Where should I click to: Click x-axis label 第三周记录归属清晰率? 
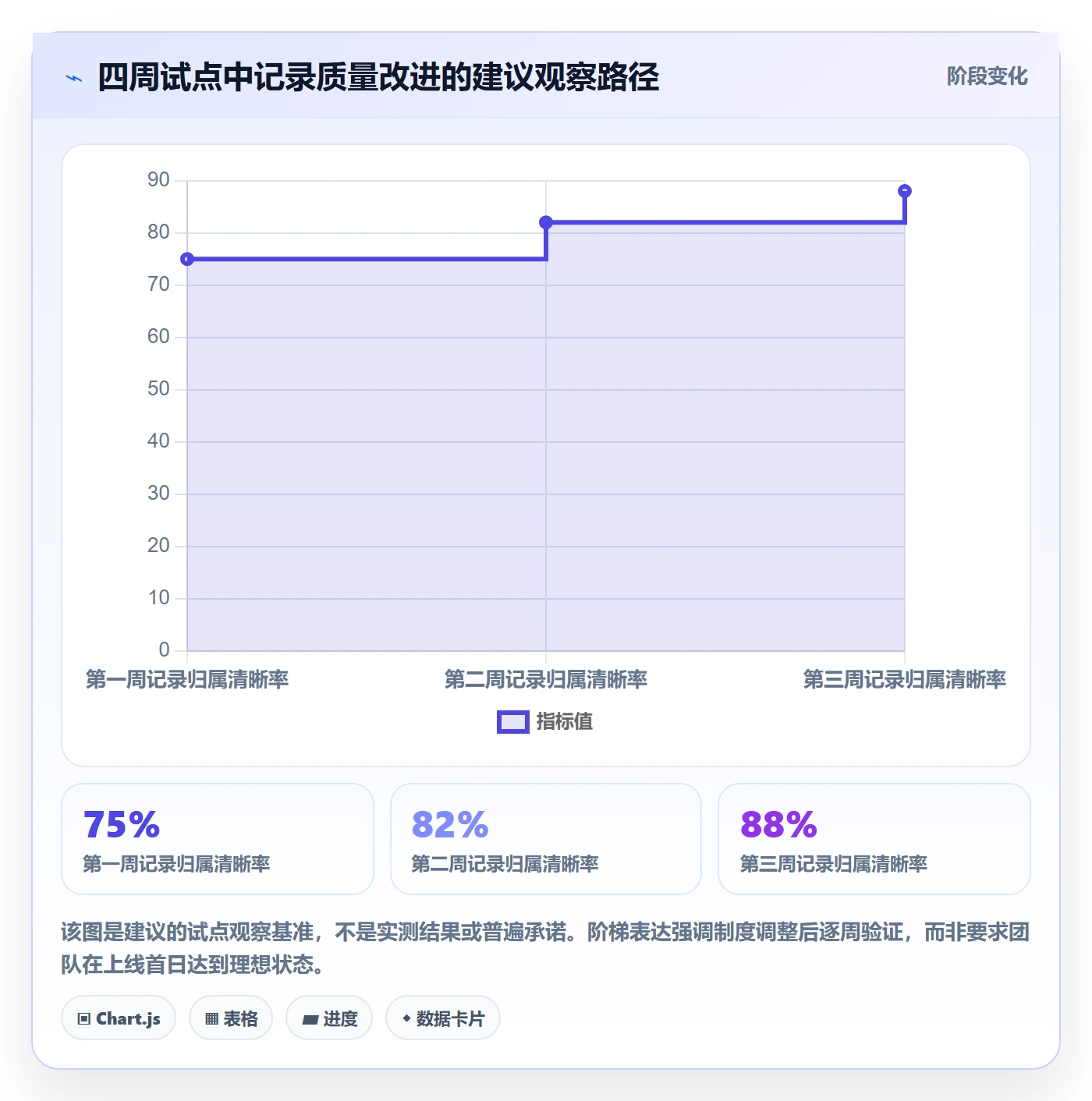(x=905, y=680)
